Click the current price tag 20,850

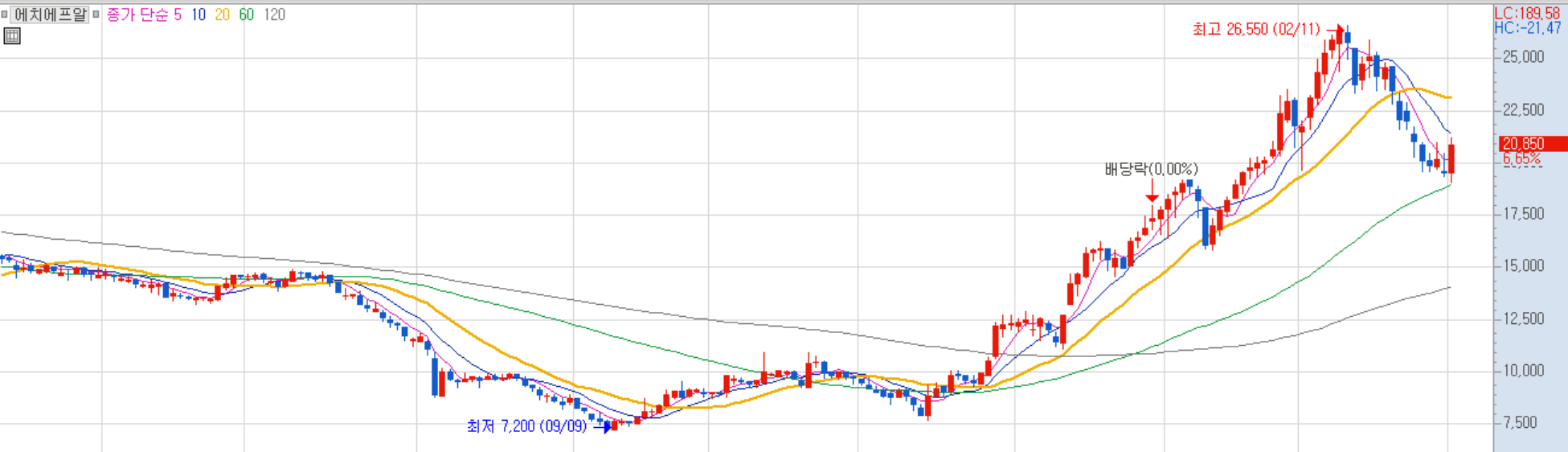[x=1533, y=144]
